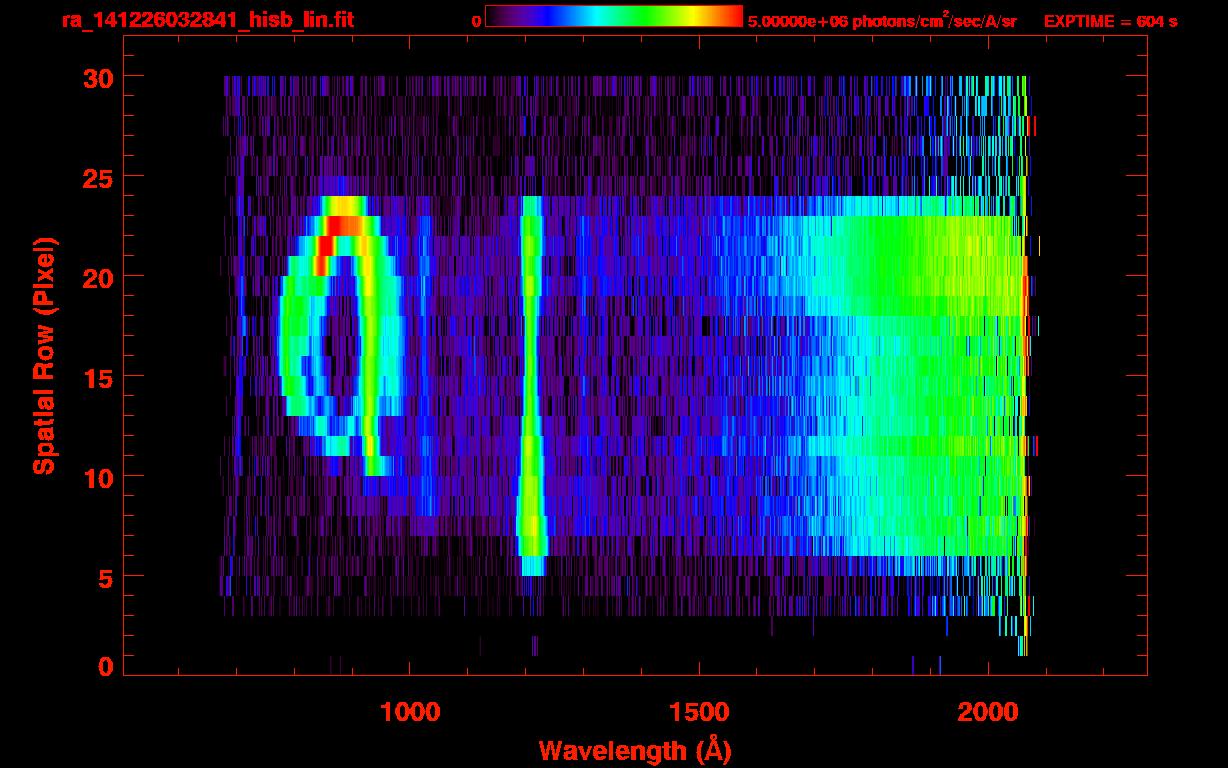Image resolution: width=1228 pixels, height=768 pixels.
Task: Click the Spatial Row (Pixel) axis title
Action: click(44, 355)
